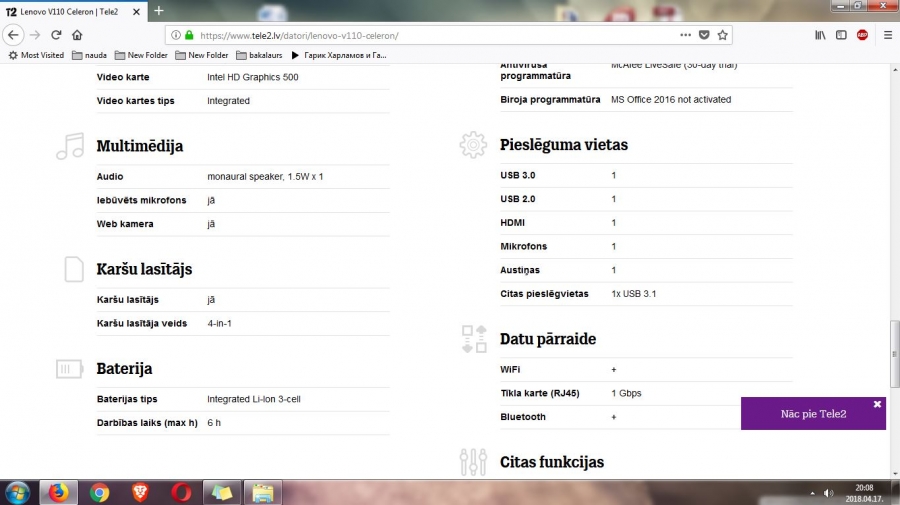This screenshot has height=505, width=900.
Task: Click the Citas funkcijas sliders icon
Action: pyautogui.click(x=473, y=462)
